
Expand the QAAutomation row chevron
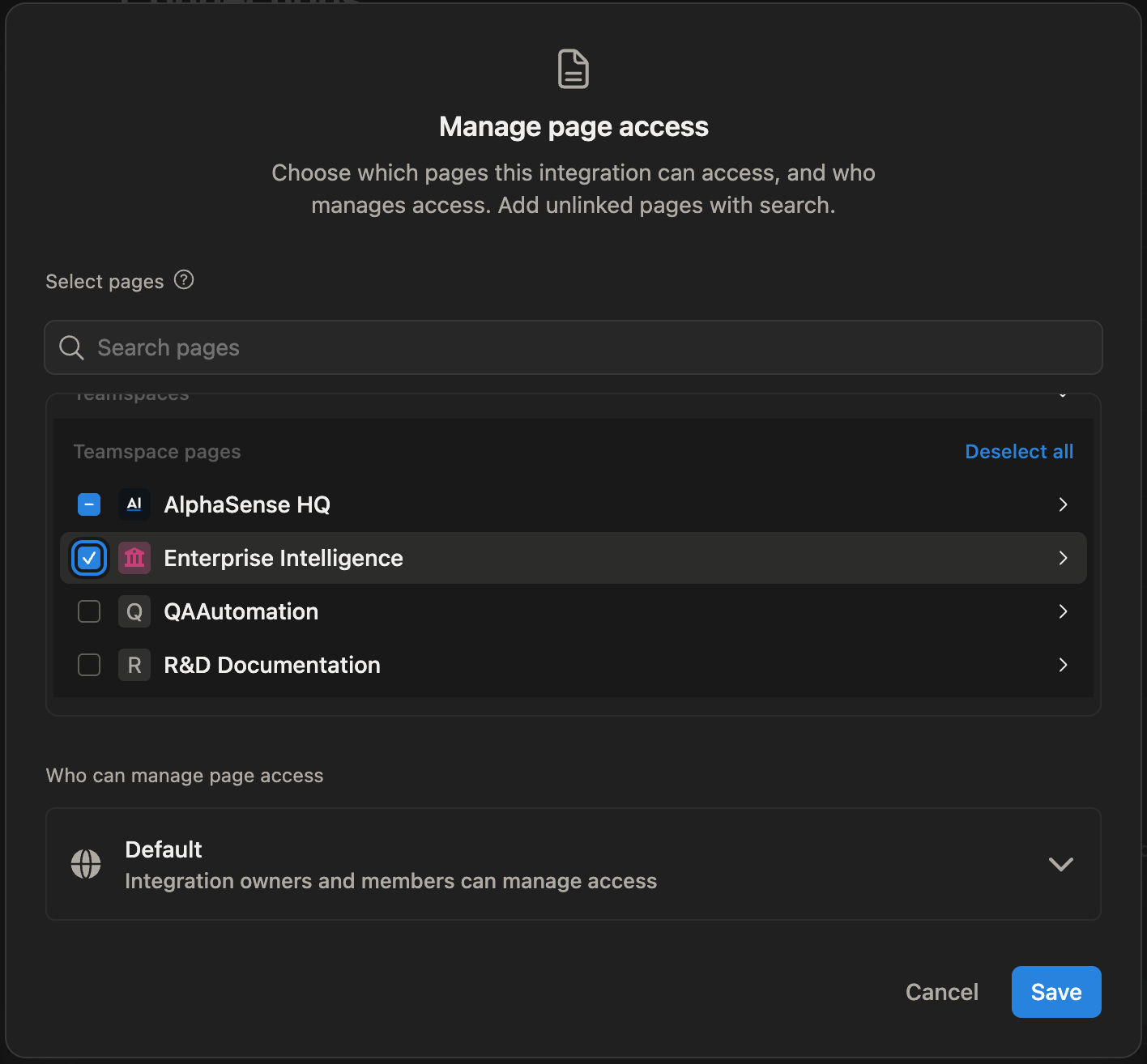[x=1063, y=611]
